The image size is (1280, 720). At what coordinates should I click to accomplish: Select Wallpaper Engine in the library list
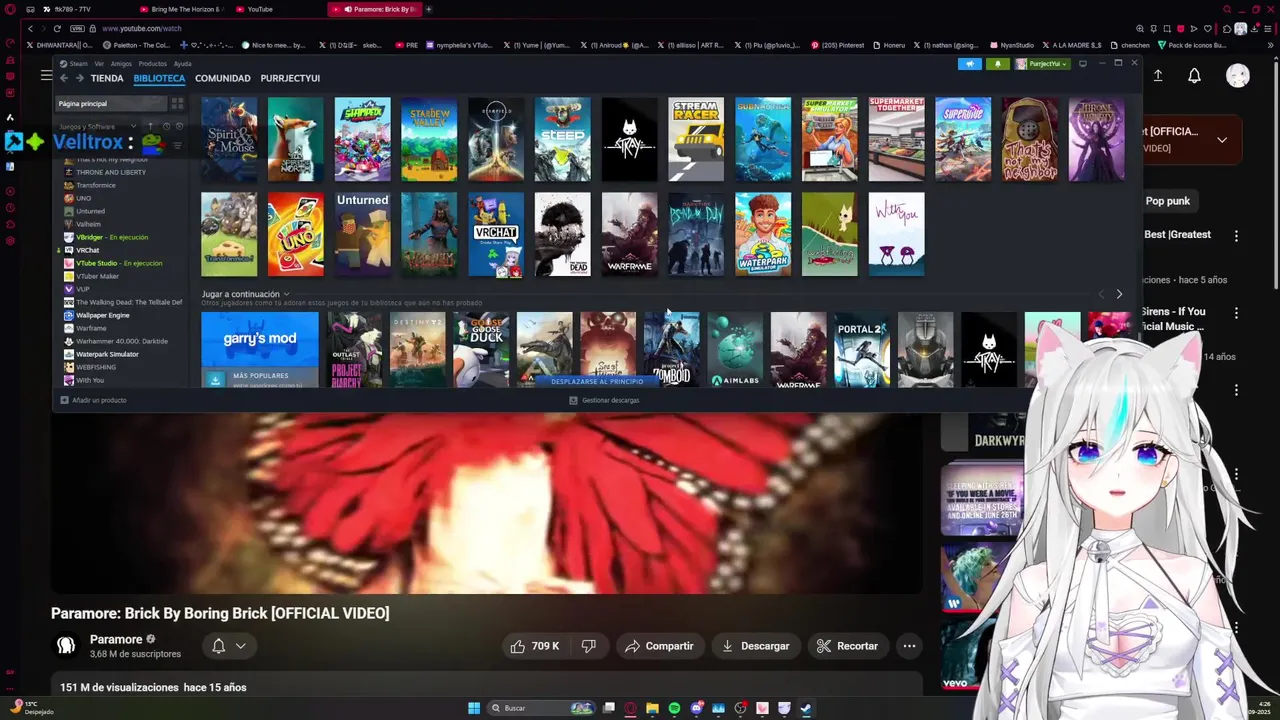point(102,315)
